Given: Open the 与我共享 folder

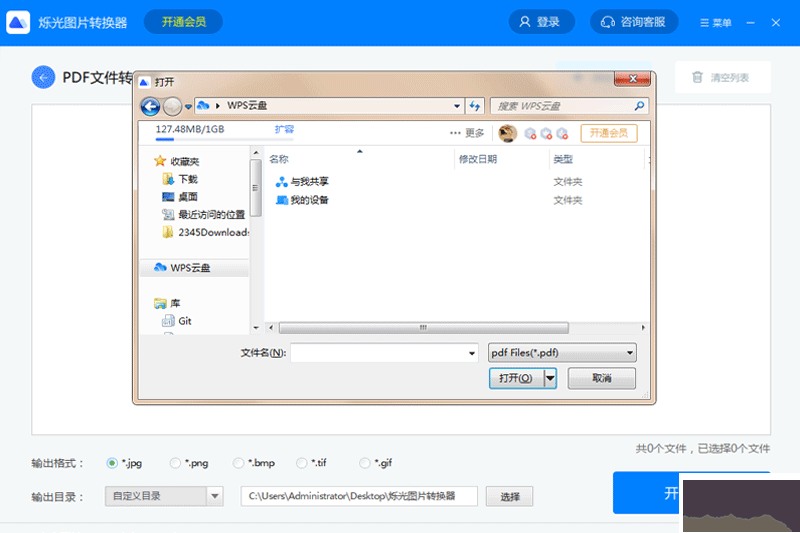Looking at the screenshot, I should click(x=302, y=182).
